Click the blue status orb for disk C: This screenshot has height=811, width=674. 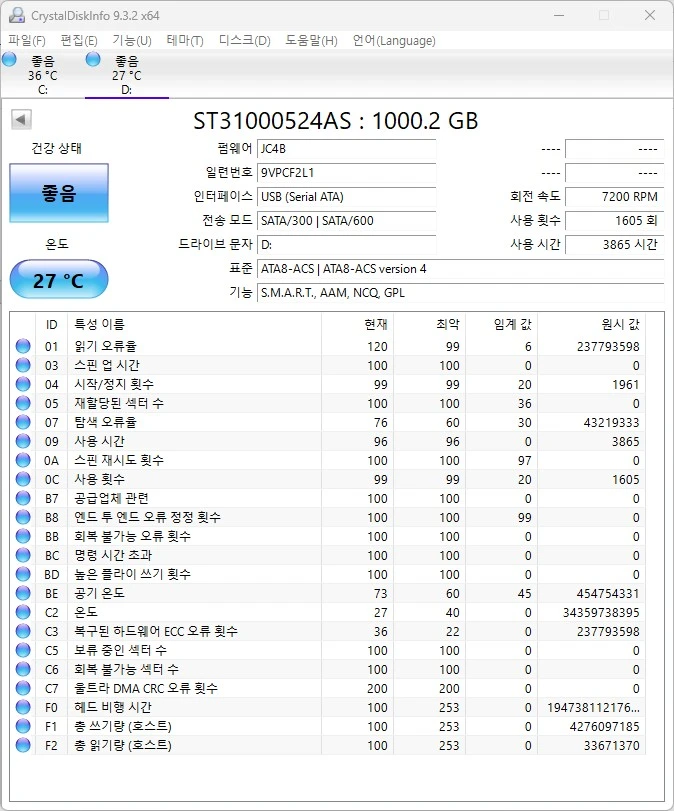9,59
